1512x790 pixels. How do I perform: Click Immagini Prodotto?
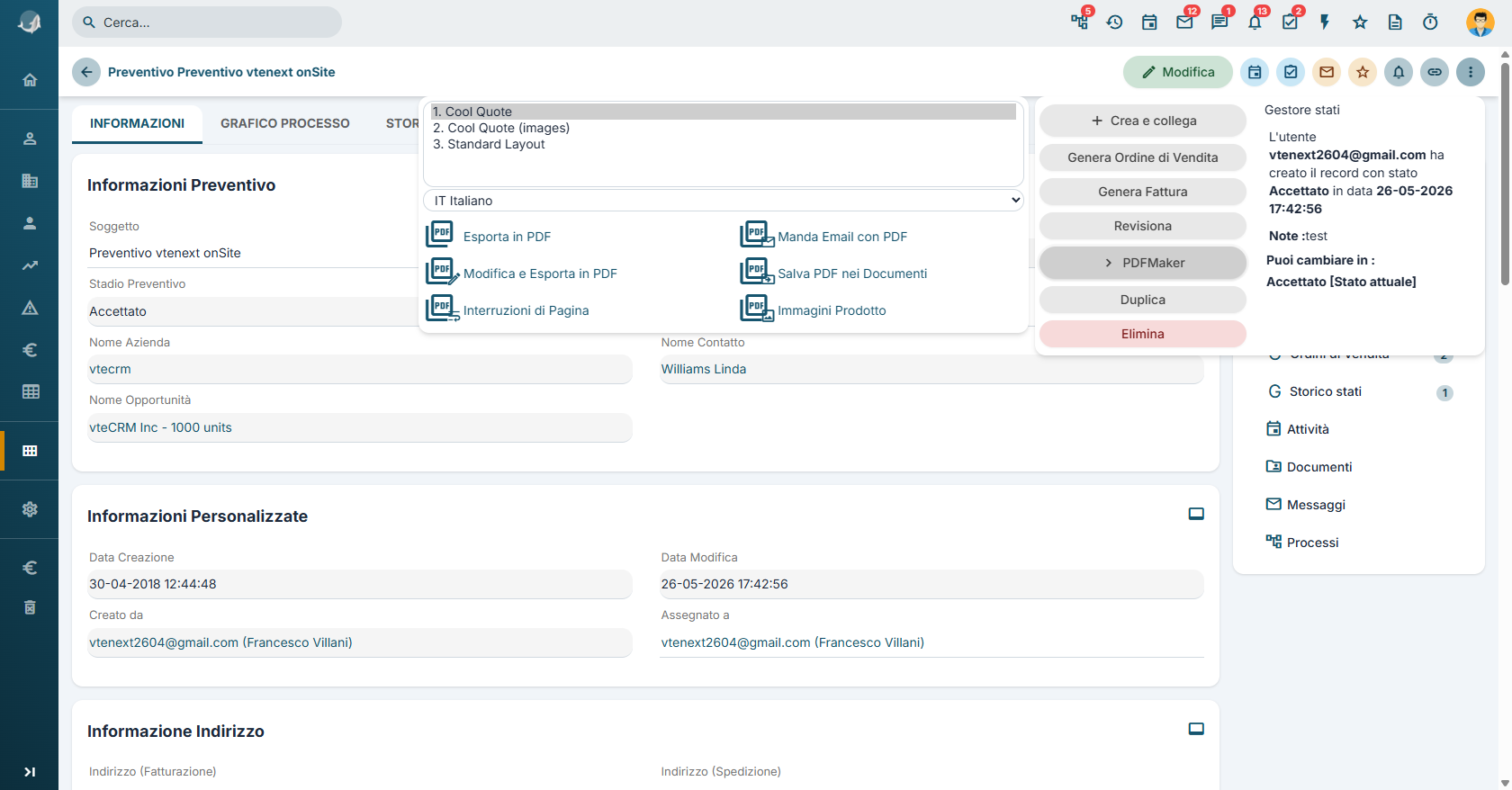[x=832, y=310]
